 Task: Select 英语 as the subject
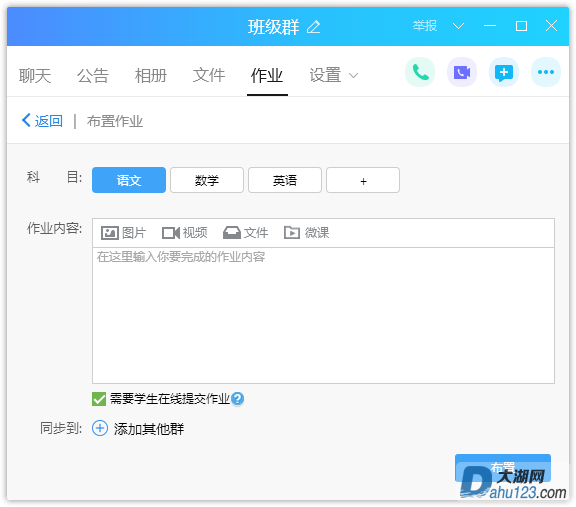285,180
